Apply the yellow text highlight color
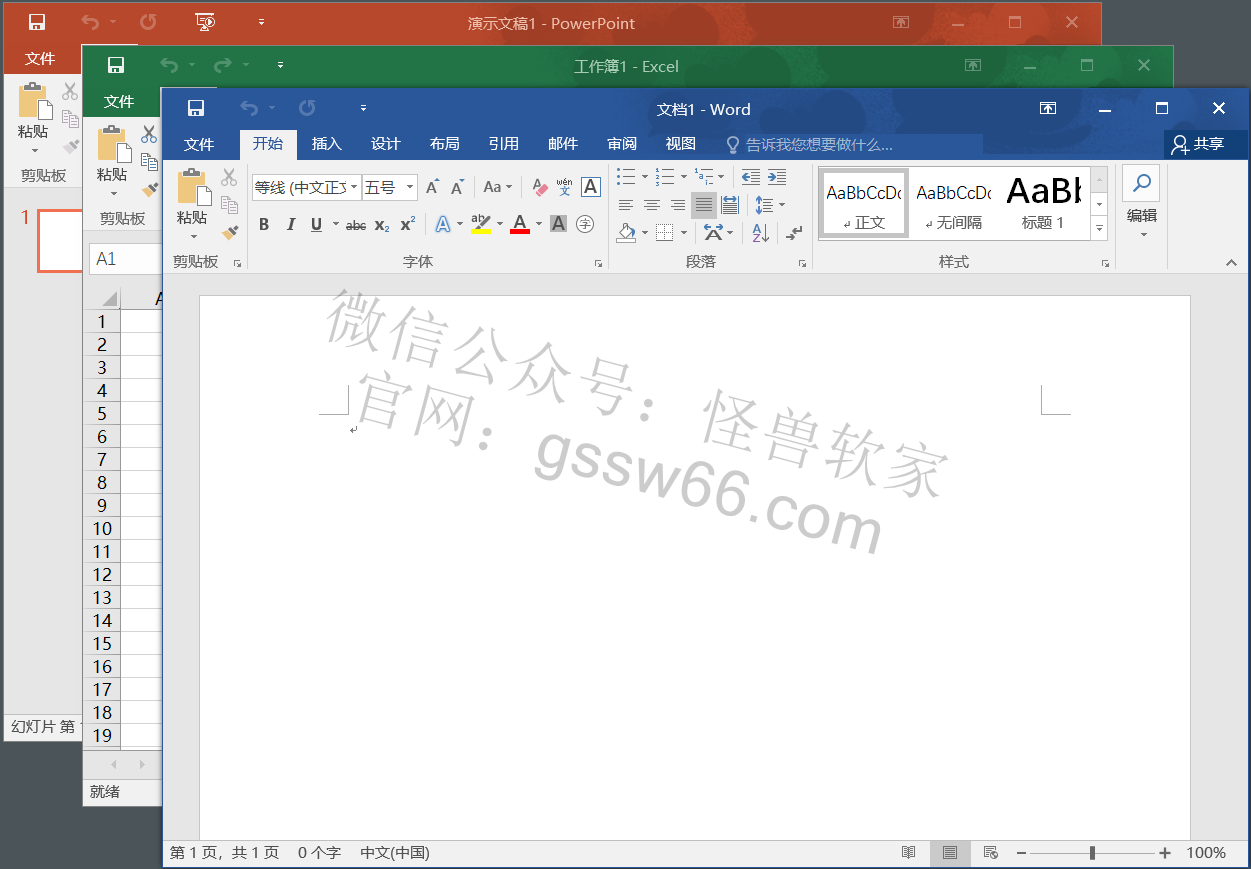The image size is (1251, 869). pos(481,224)
